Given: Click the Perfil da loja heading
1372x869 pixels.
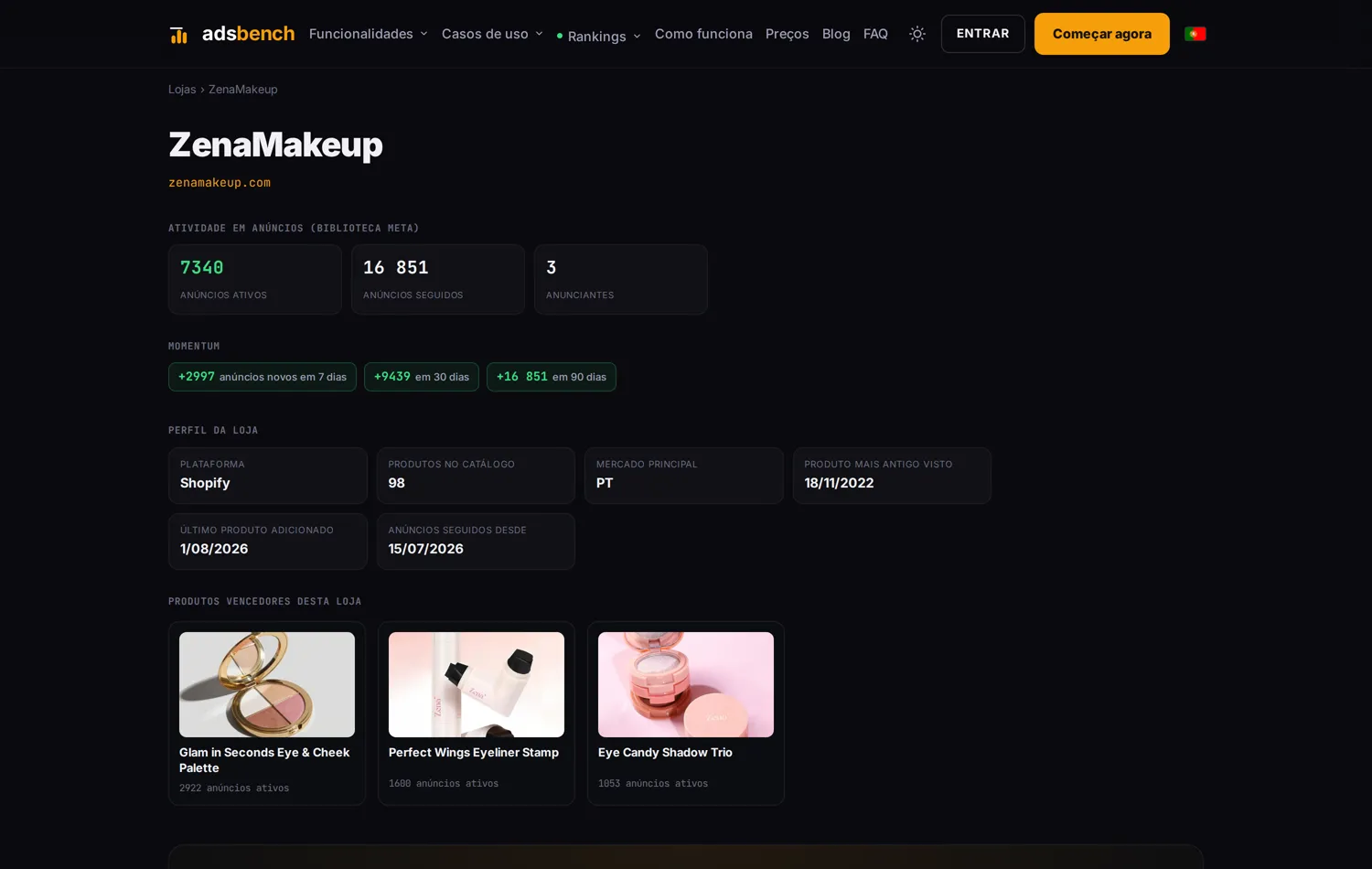Looking at the screenshot, I should [213, 431].
